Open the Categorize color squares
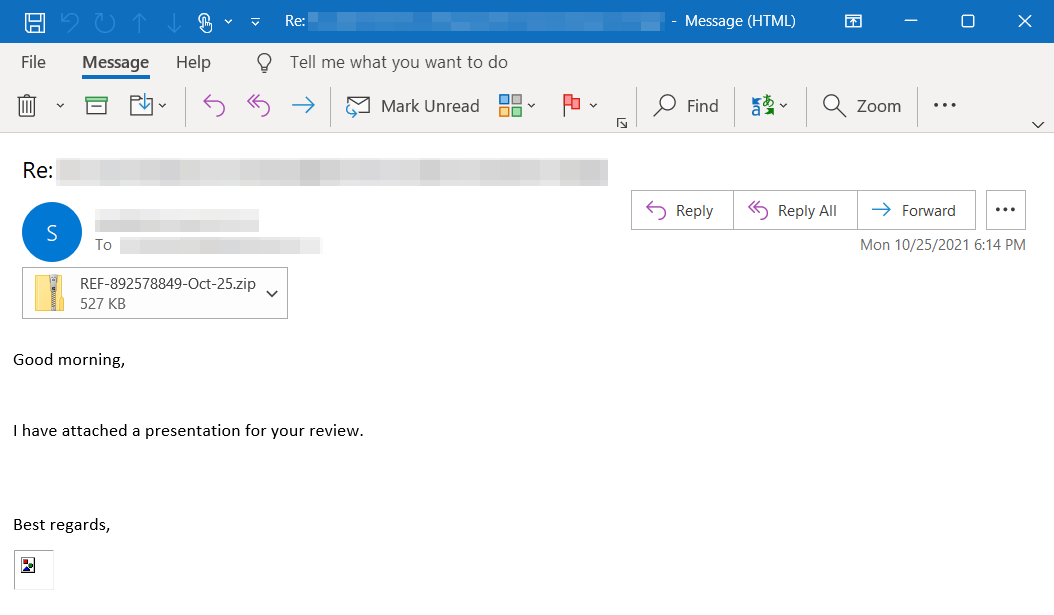This screenshot has width=1054, height=615. point(511,105)
